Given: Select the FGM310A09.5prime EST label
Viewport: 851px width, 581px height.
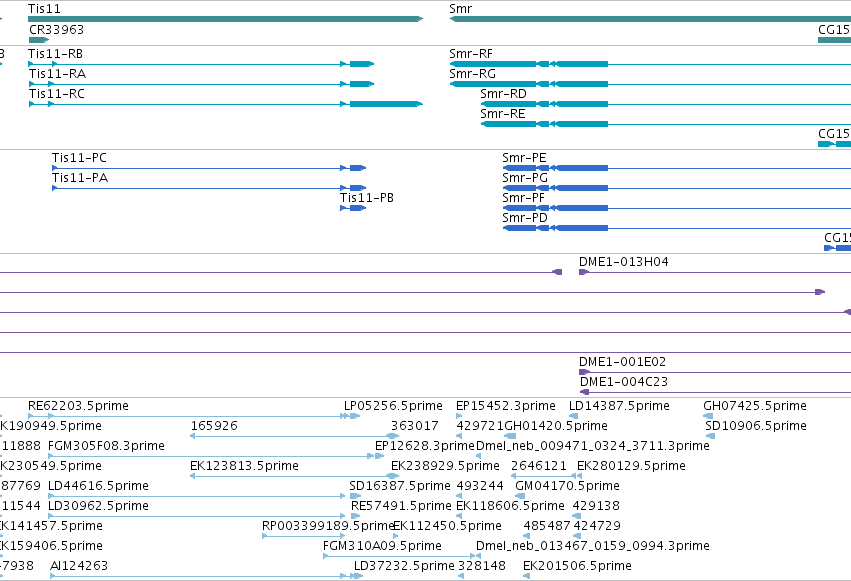Looking at the screenshot, I should pos(382,546).
